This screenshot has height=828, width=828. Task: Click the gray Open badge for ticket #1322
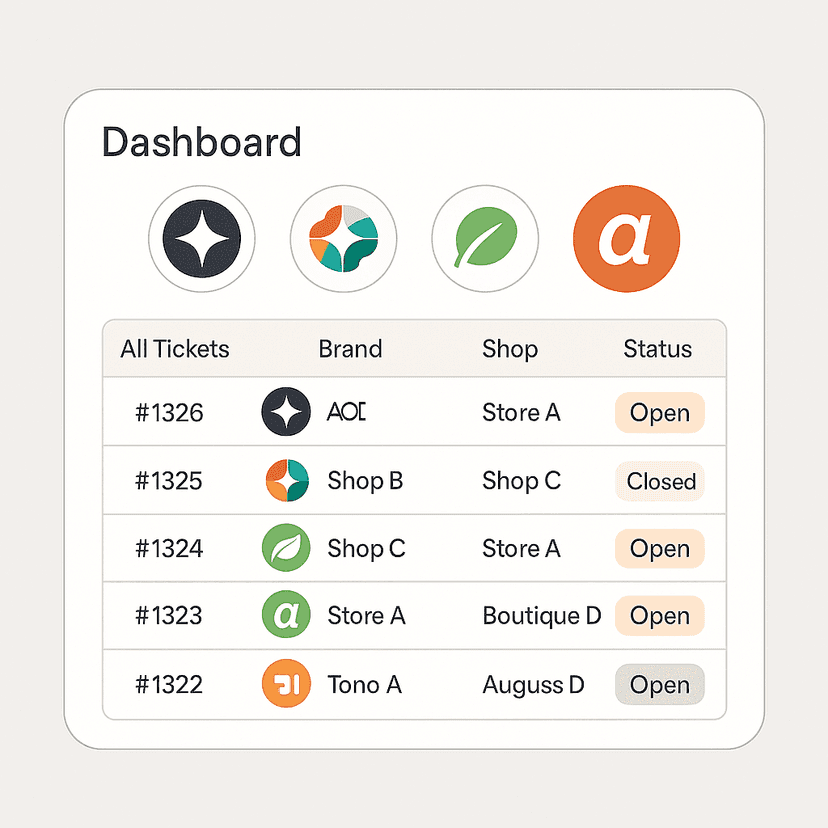tap(660, 685)
